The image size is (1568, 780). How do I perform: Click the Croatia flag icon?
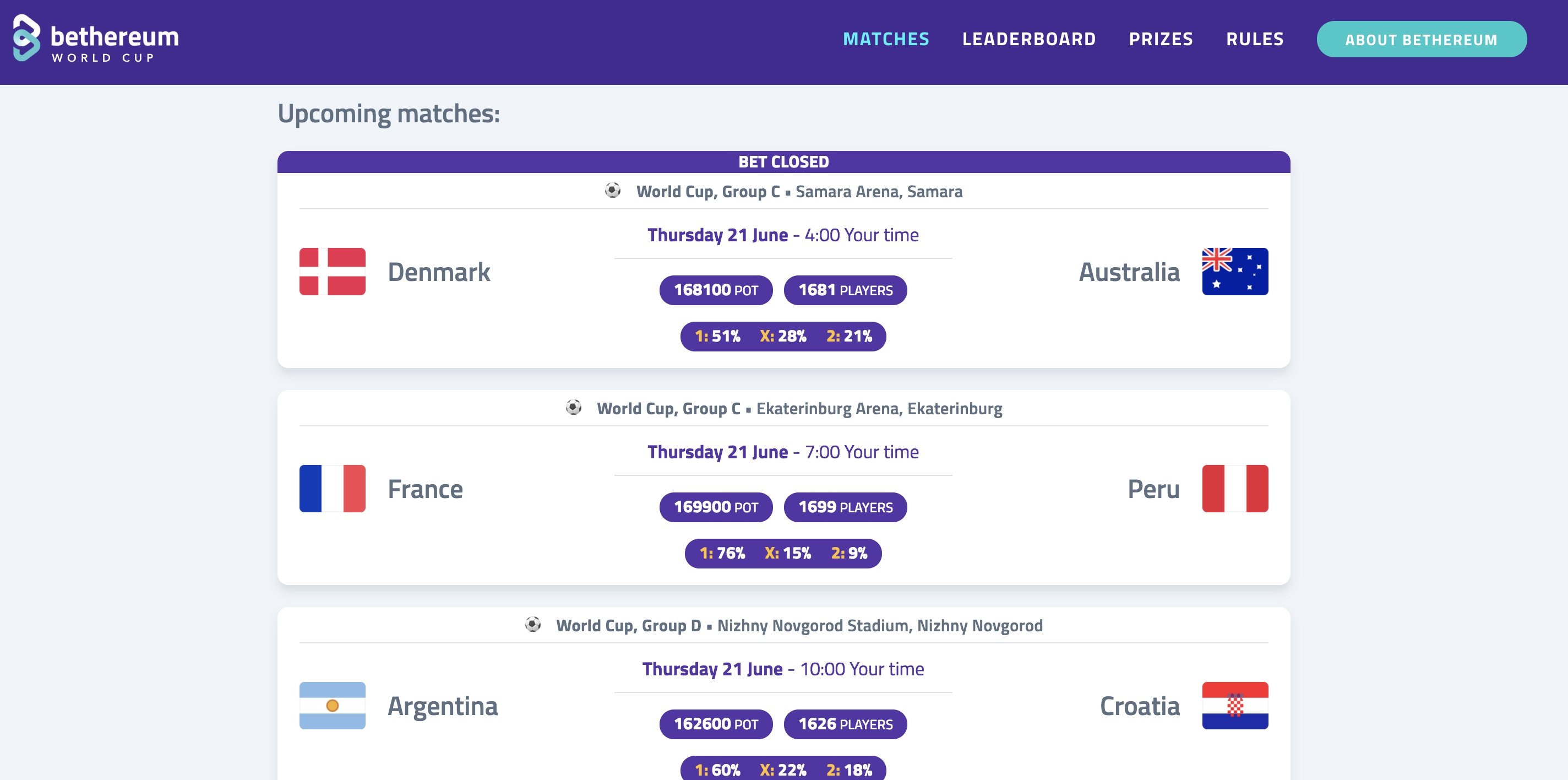pyautogui.click(x=1234, y=705)
